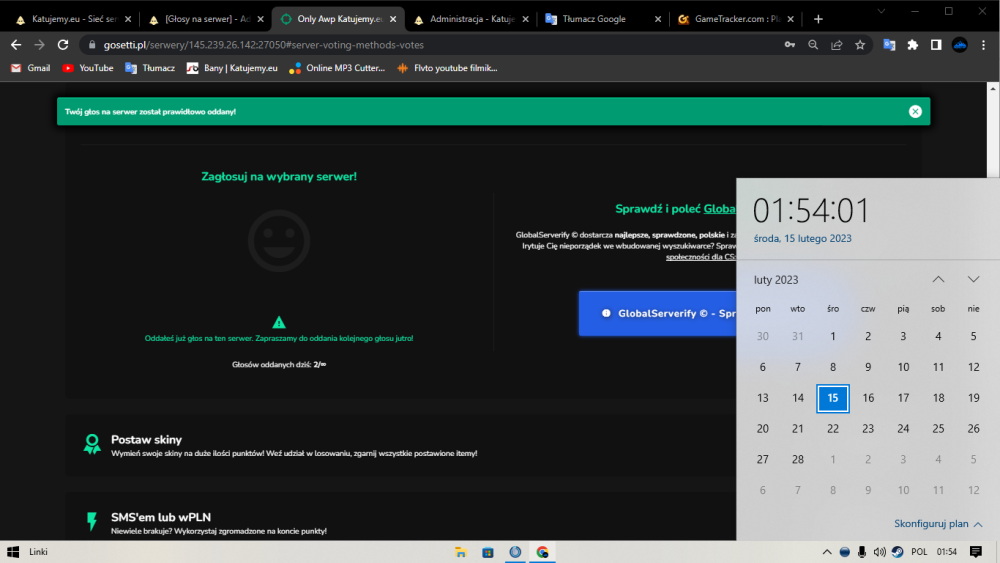Open File Explorer from the taskbar
The width and height of the screenshot is (1000, 563).
pyautogui.click(x=460, y=552)
